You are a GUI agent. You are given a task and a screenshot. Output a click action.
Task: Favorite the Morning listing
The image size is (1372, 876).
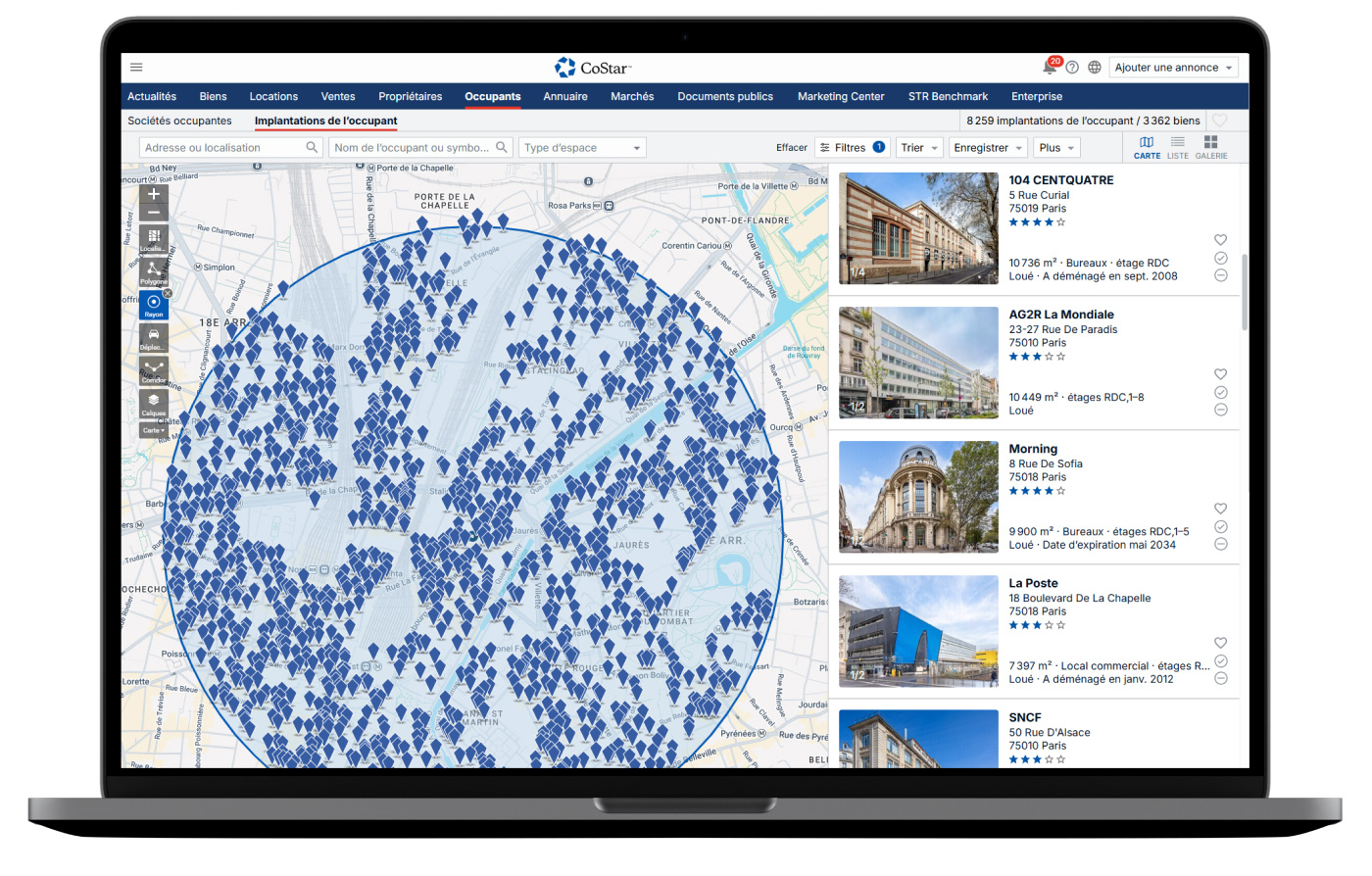click(x=1220, y=509)
